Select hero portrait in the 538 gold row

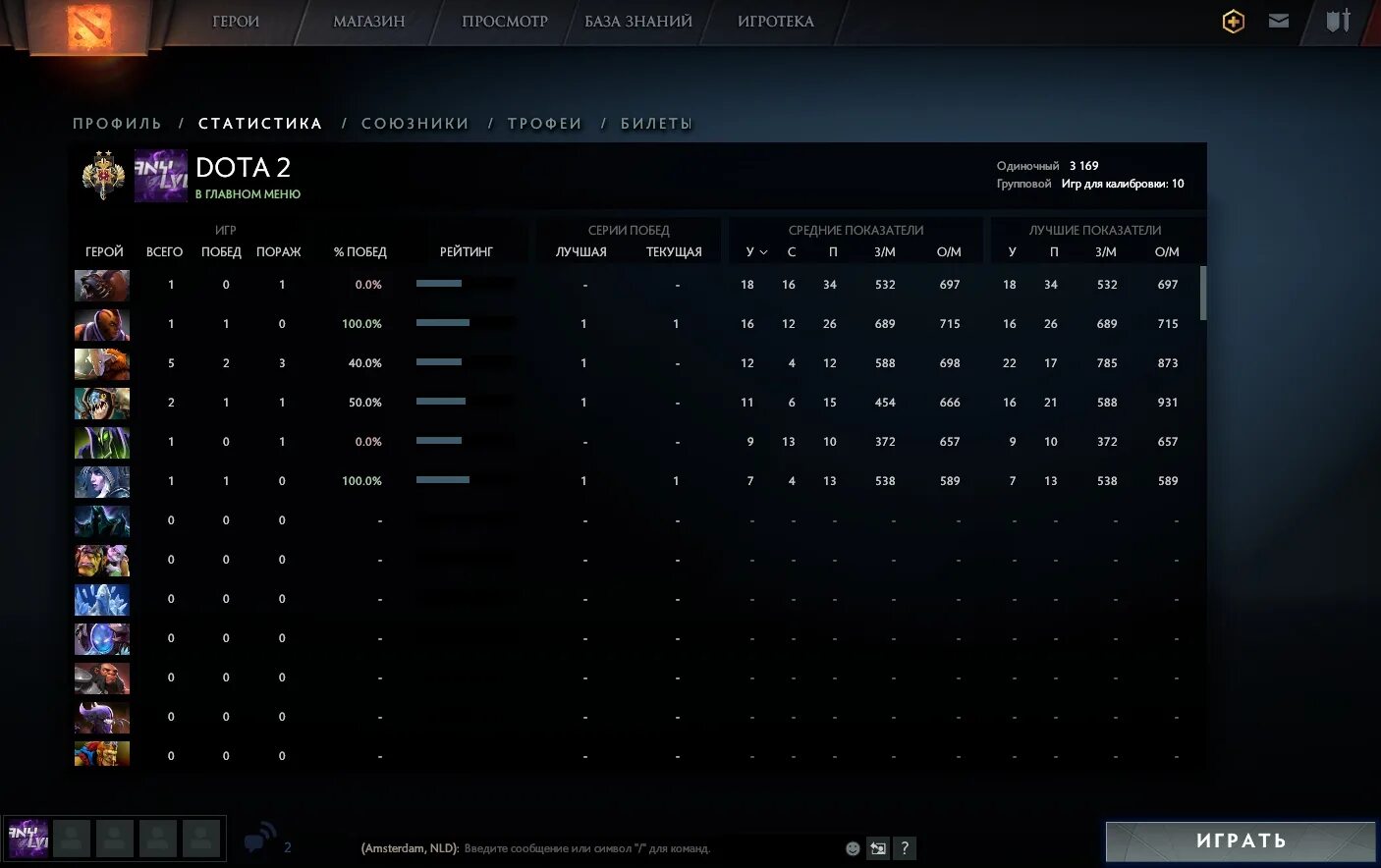point(102,482)
